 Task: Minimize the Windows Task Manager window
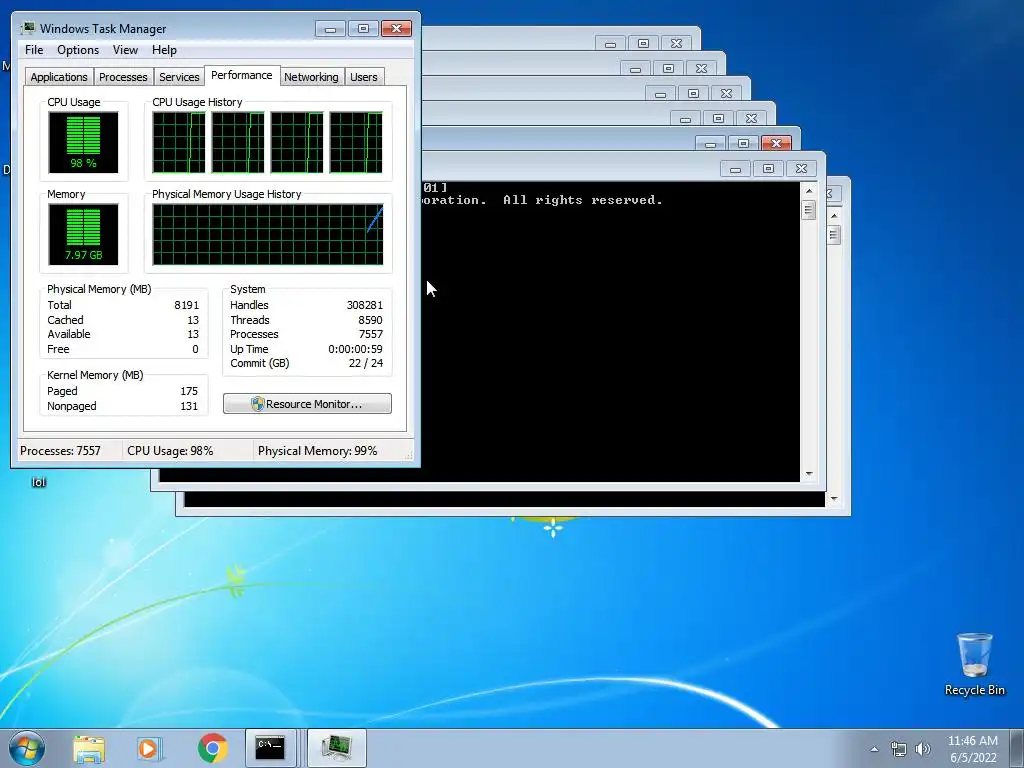click(x=330, y=29)
